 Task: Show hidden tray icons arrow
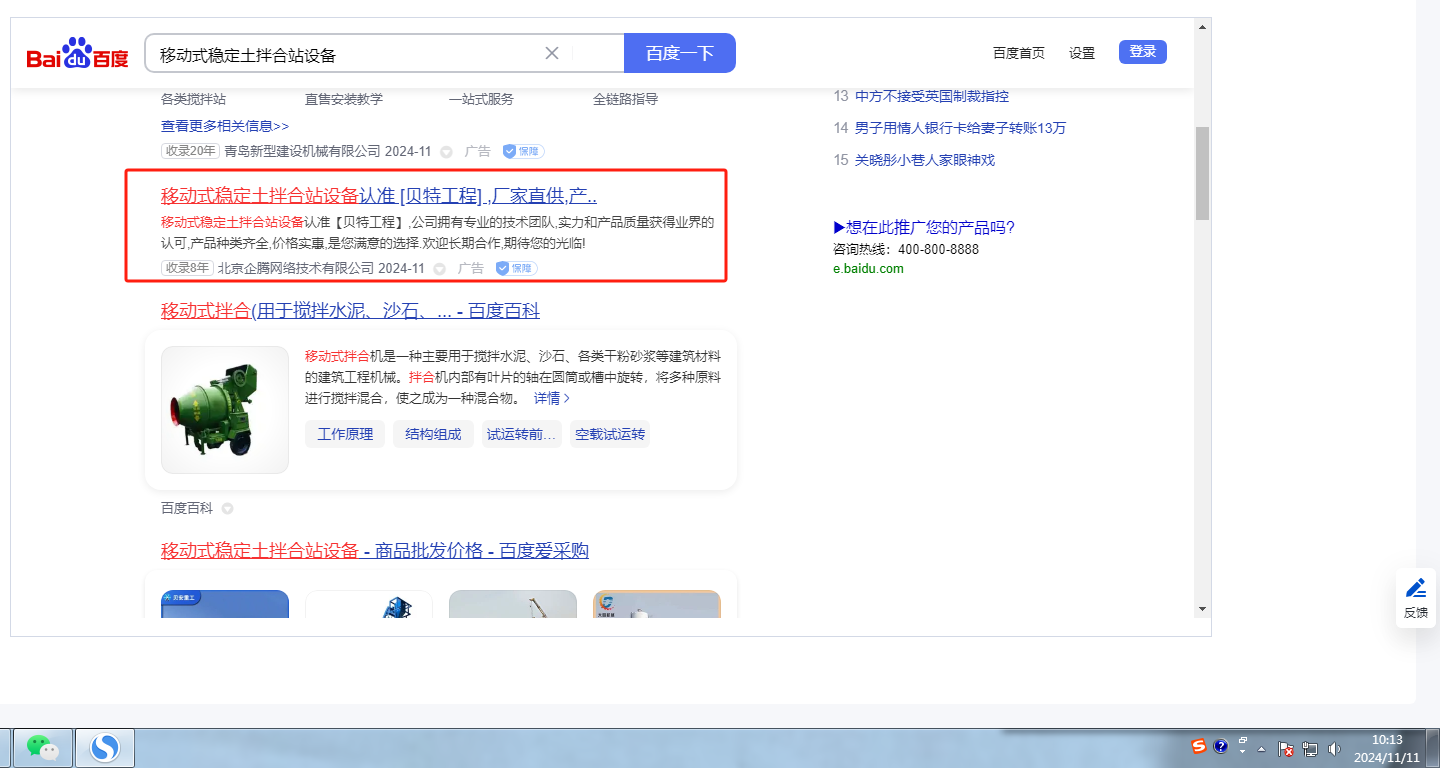[x=1262, y=748]
